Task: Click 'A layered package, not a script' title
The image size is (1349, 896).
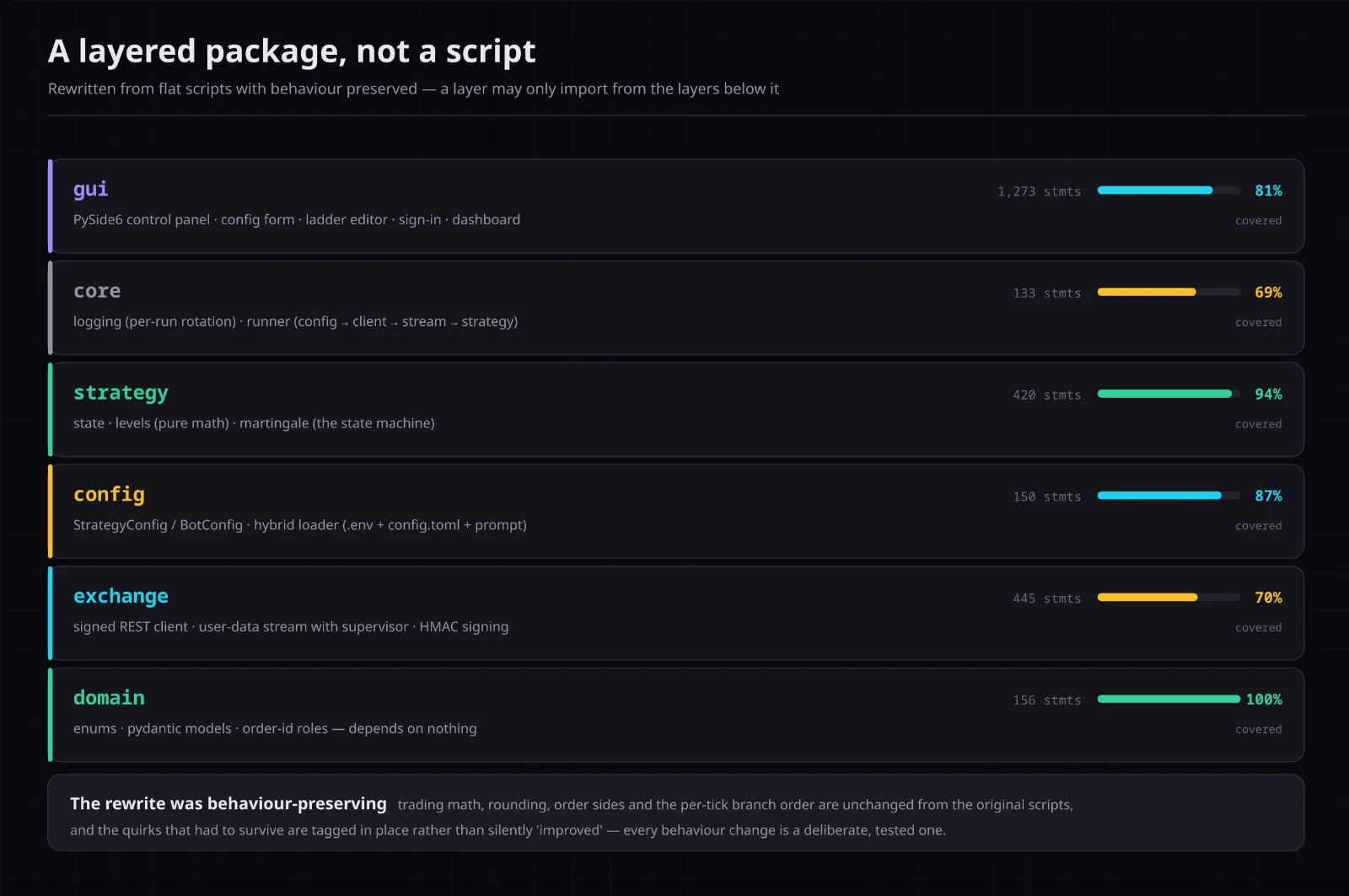Action: 292,51
